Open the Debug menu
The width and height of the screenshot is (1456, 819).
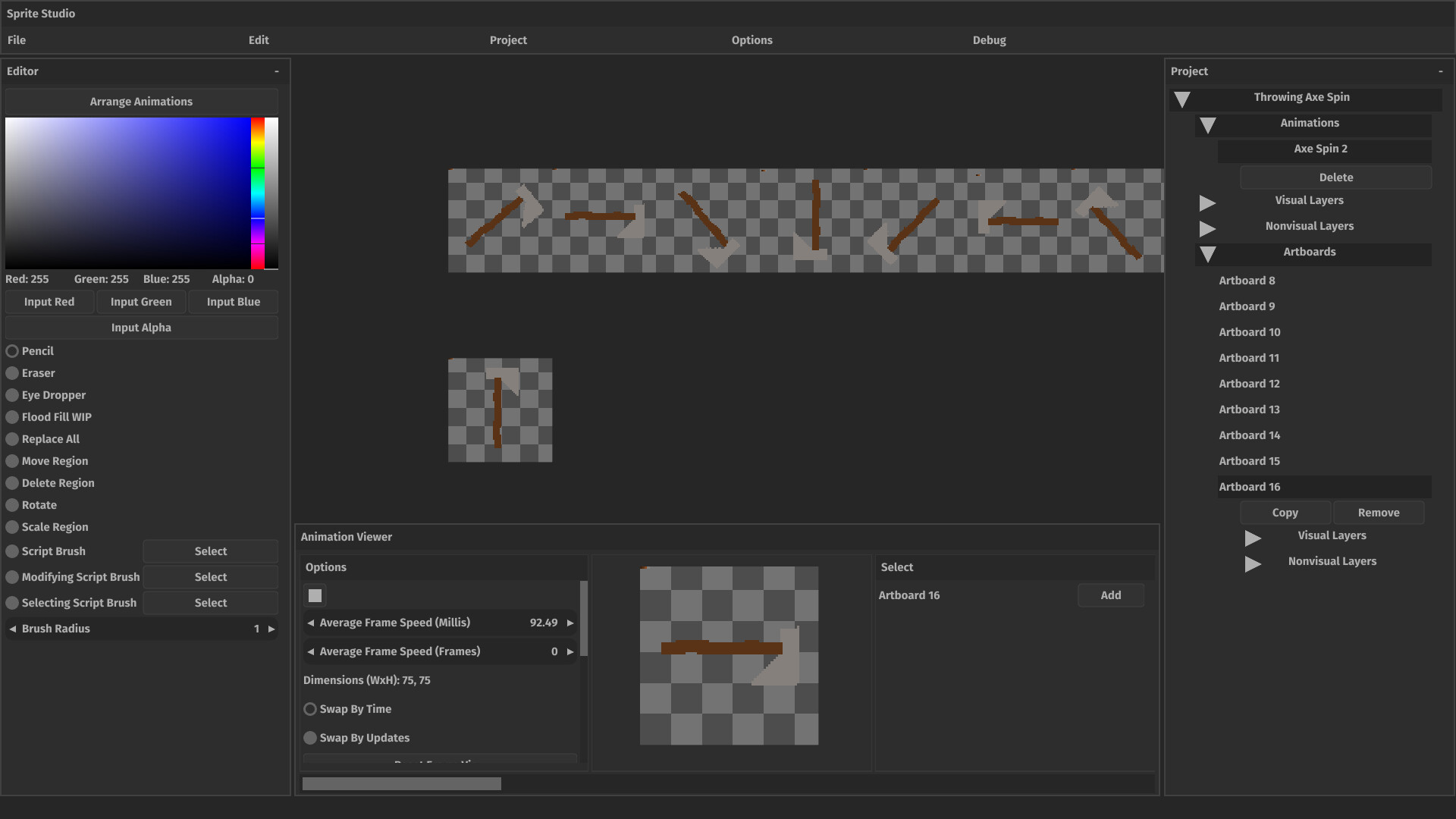point(989,39)
